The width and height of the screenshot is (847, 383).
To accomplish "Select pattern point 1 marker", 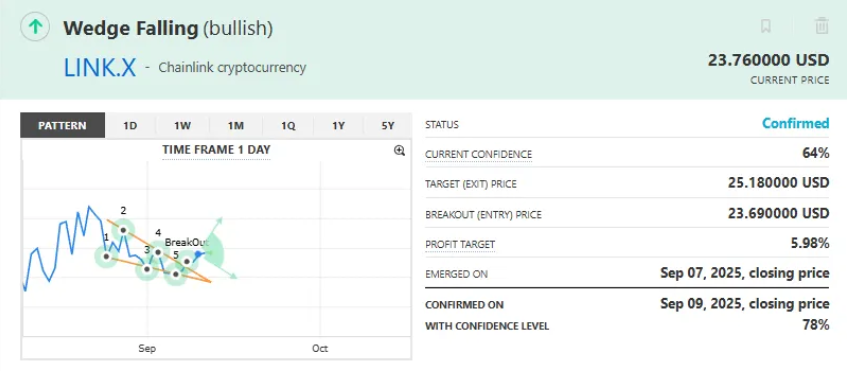I will 106,256.
